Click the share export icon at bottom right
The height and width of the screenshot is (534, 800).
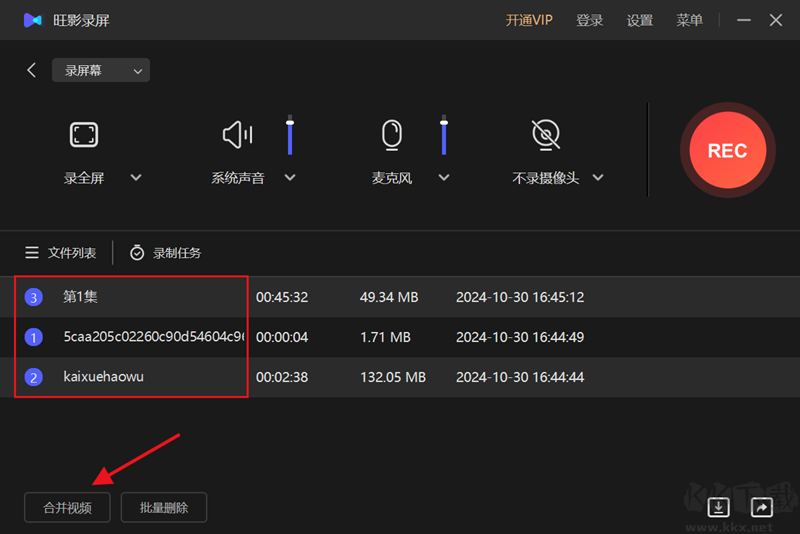(761, 507)
